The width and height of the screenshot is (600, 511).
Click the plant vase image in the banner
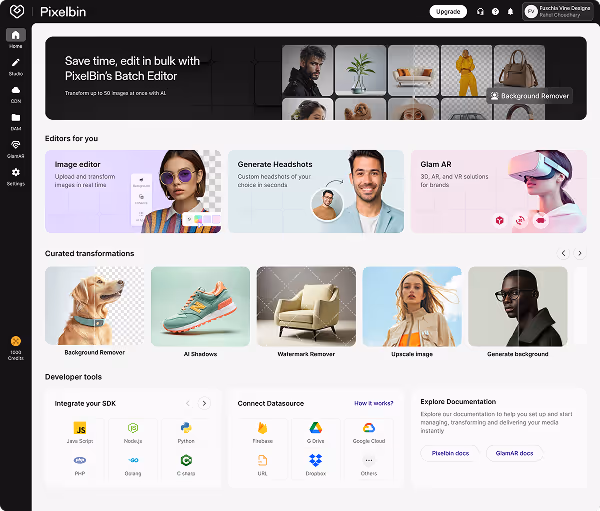coord(360,70)
